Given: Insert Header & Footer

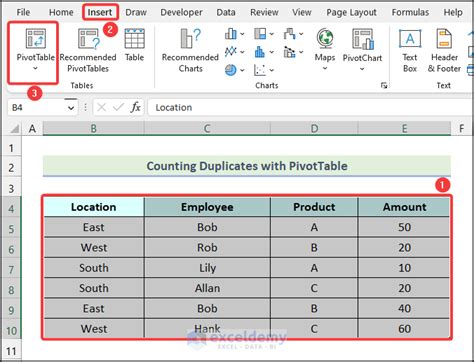Looking at the screenshot, I should 444,50.
